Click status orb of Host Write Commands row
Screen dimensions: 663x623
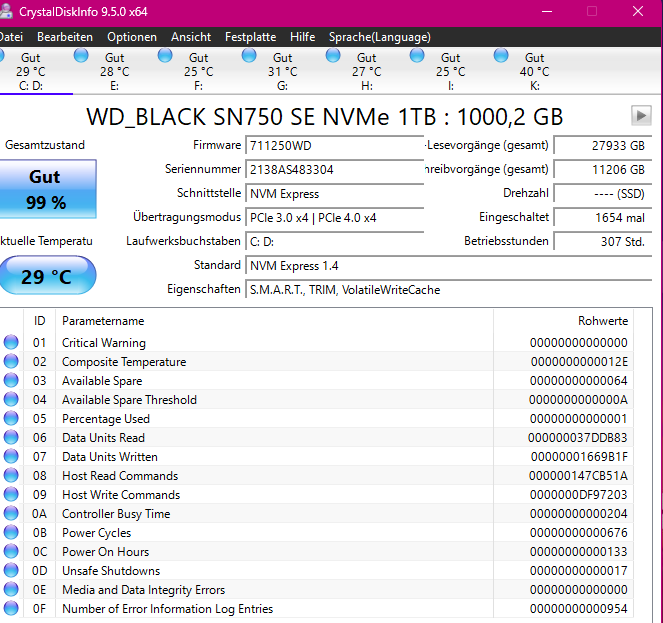pos(11,494)
